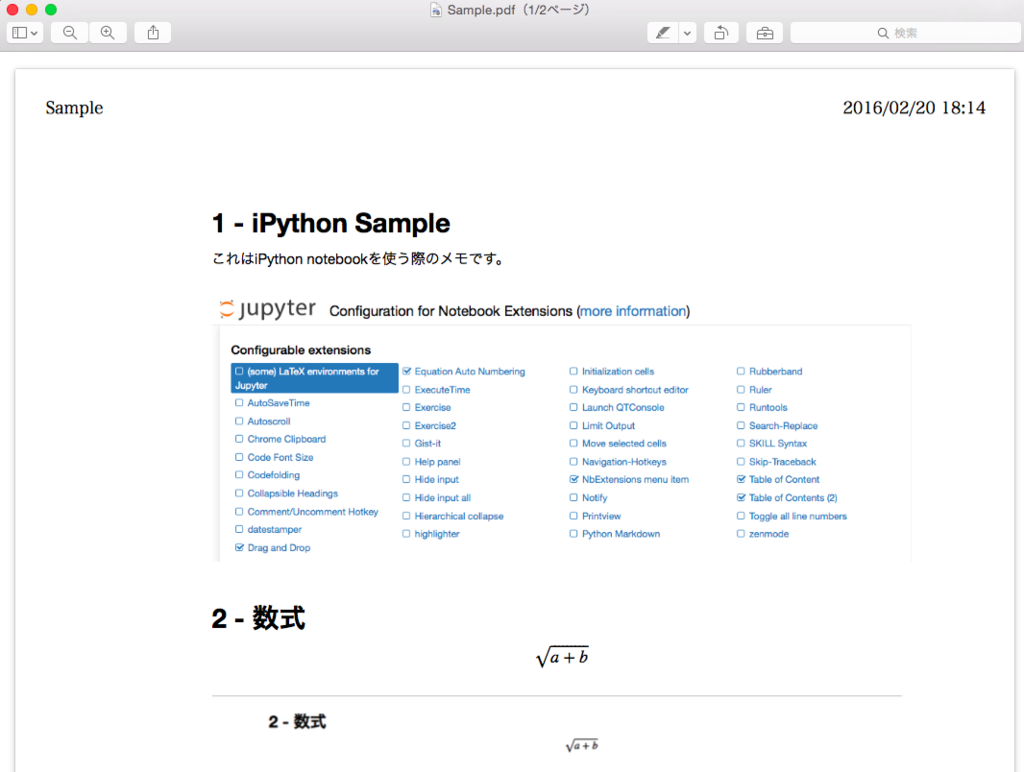Click Launch QTConsole extension
This screenshot has width=1024, height=772.
pyautogui.click(x=622, y=407)
